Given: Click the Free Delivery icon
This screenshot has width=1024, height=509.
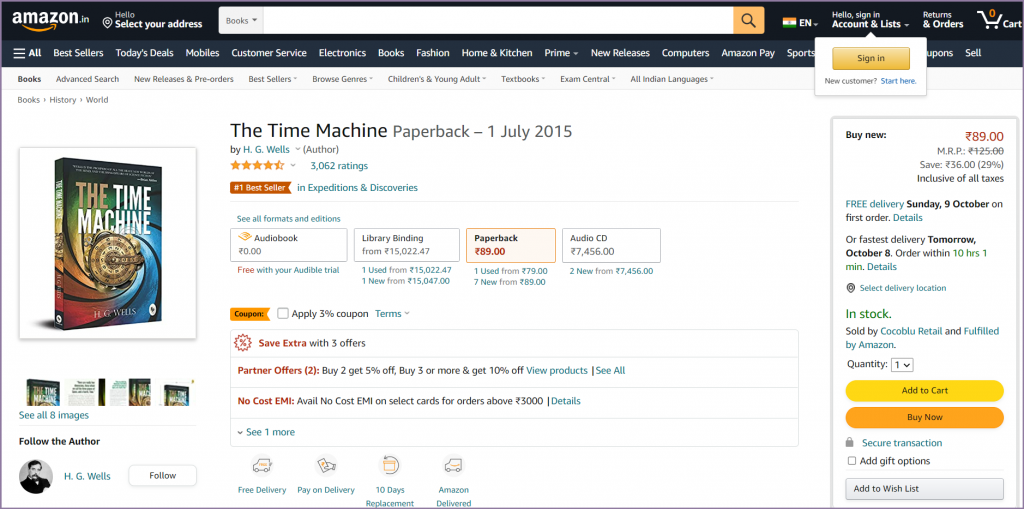Looking at the screenshot, I should coord(262,465).
